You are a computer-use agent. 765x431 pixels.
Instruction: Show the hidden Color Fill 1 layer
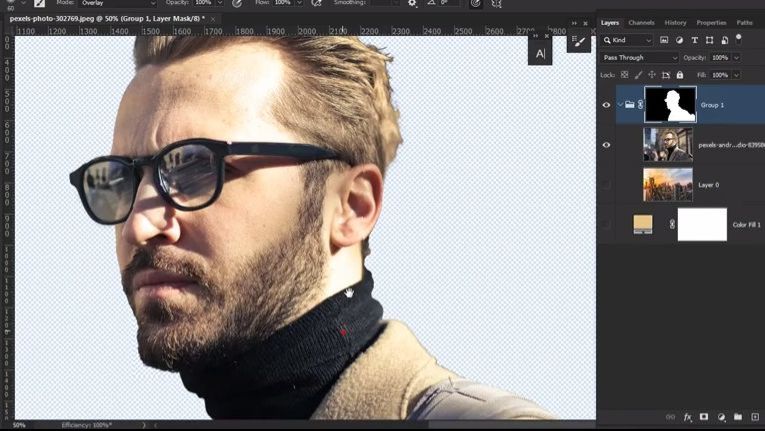pos(606,225)
